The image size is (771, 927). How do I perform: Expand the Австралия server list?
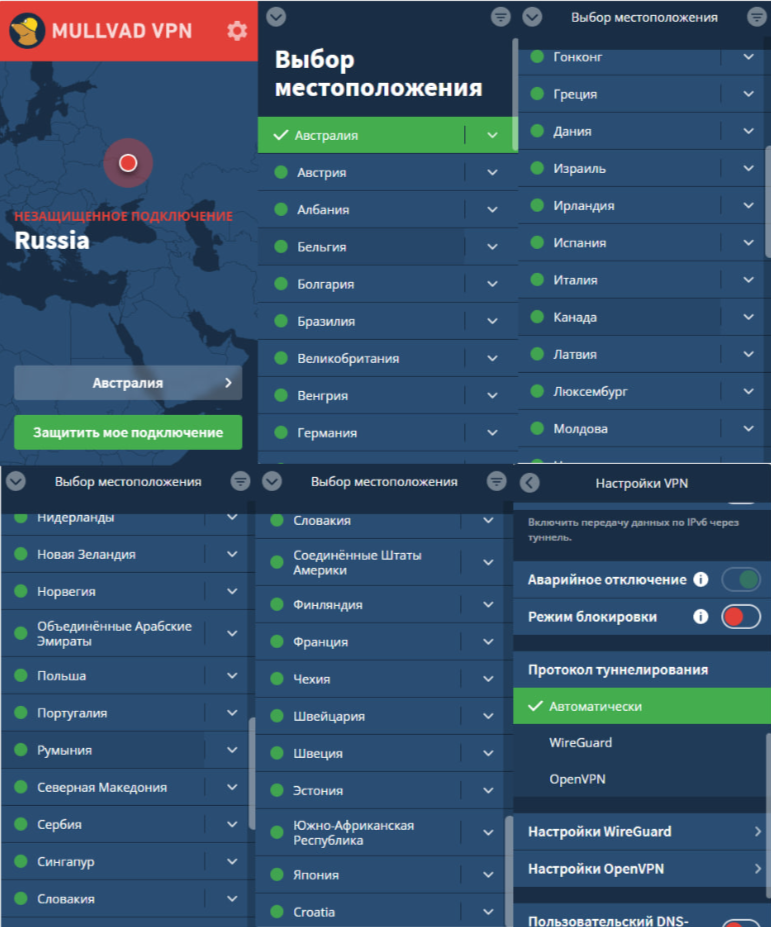pyautogui.click(x=492, y=135)
